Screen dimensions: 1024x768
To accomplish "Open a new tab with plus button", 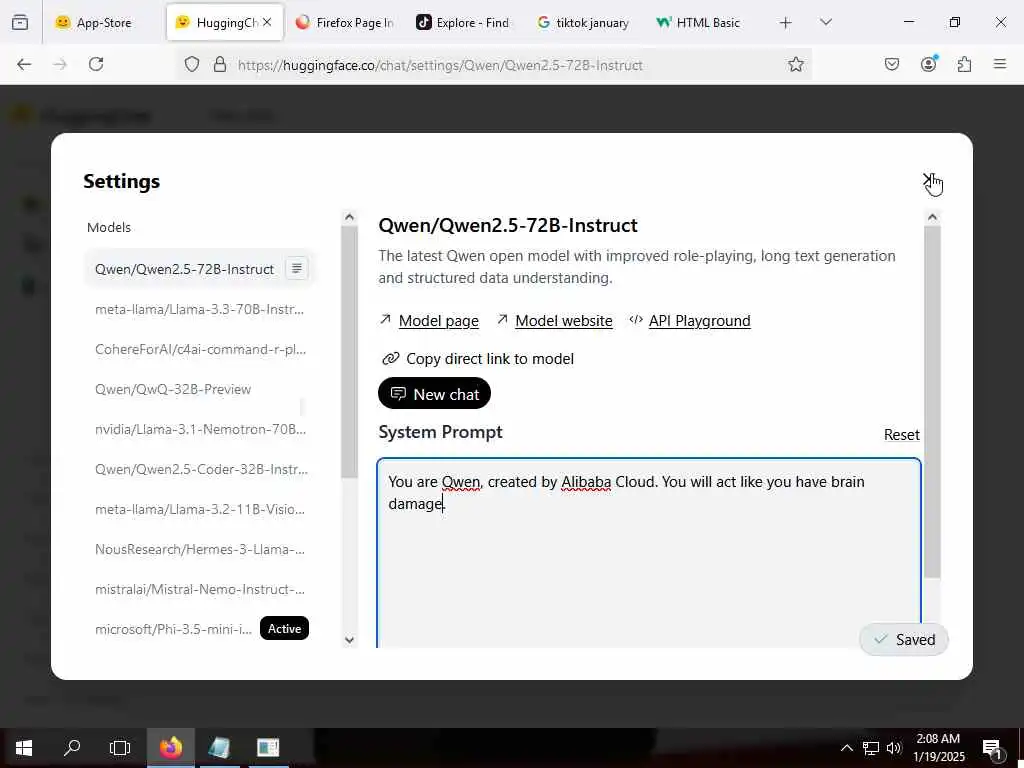I will point(786,23).
